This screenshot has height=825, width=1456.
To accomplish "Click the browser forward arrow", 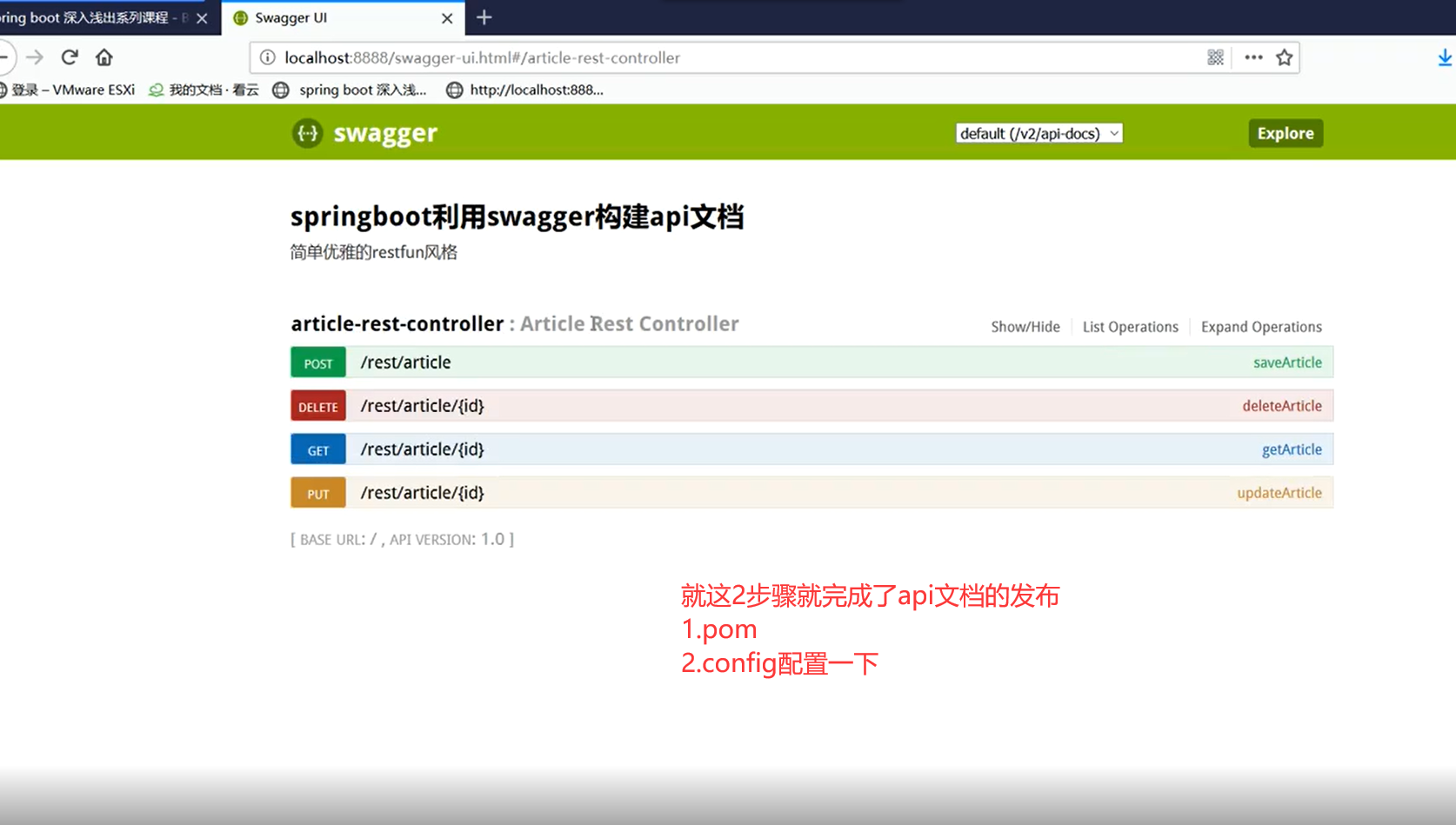I will pyautogui.click(x=35, y=57).
